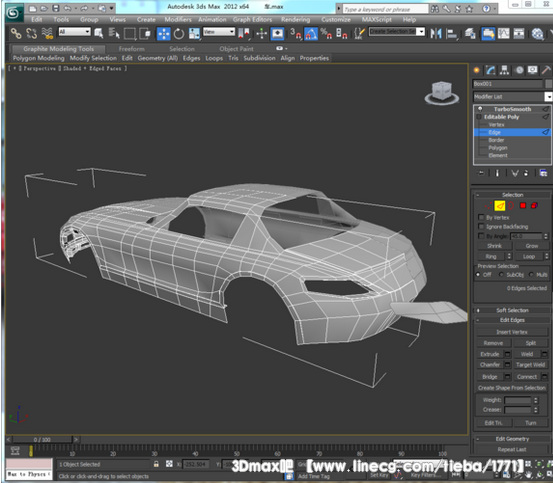Screen dimensions: 553x483
Task: Select the SubObj preview selection radio
Action: [x=501, y=274]
